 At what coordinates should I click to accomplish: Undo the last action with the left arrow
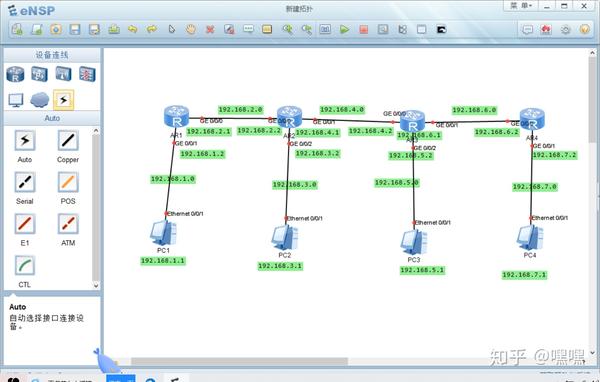(133, 29)
